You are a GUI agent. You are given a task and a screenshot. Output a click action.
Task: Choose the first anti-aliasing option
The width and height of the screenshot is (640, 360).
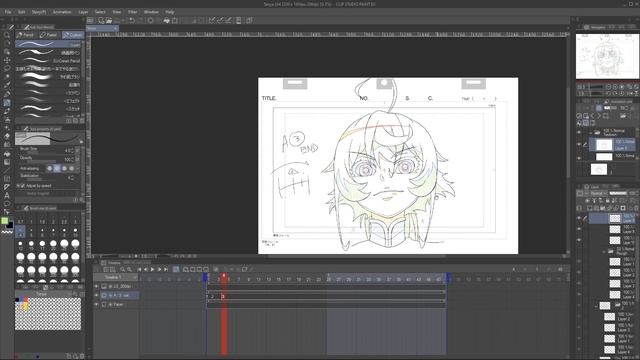(x=50, y=168)
